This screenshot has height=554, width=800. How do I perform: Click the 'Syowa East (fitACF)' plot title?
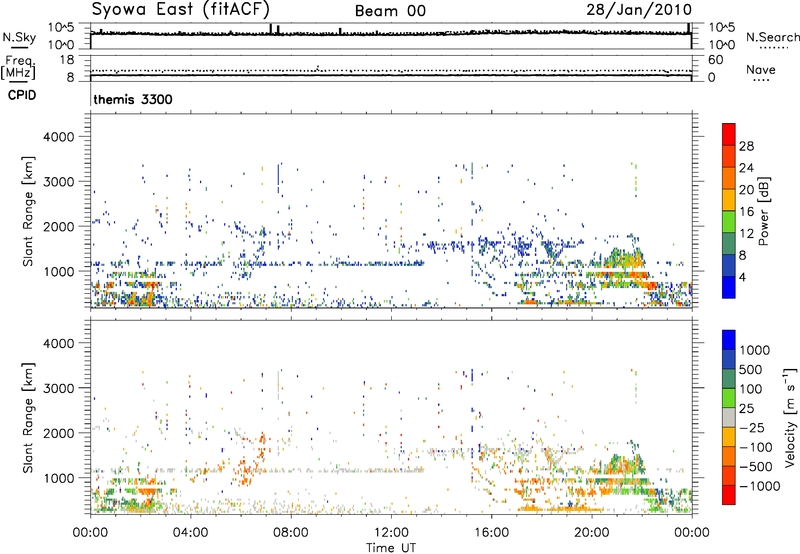click(x=180, y=9)
